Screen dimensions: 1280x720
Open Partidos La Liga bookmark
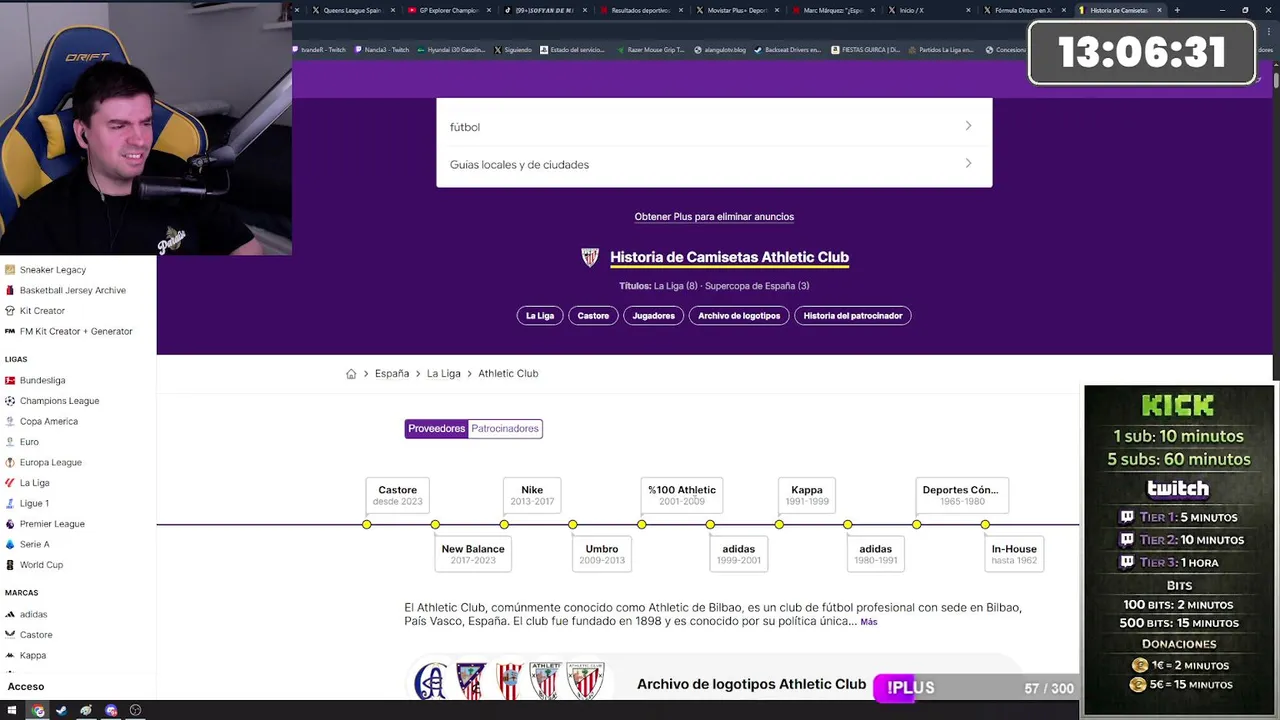942,50
